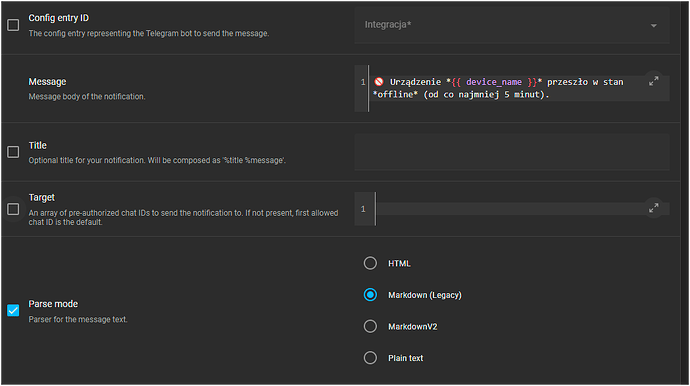
Task: Click the Message field label
Action: (48, 82)
